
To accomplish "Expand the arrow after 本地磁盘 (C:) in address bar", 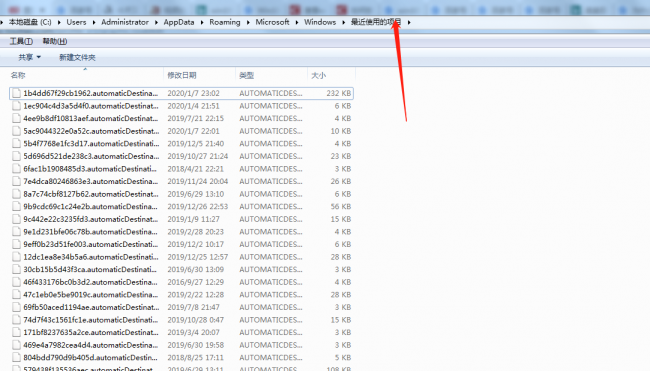I will (59, 22).
